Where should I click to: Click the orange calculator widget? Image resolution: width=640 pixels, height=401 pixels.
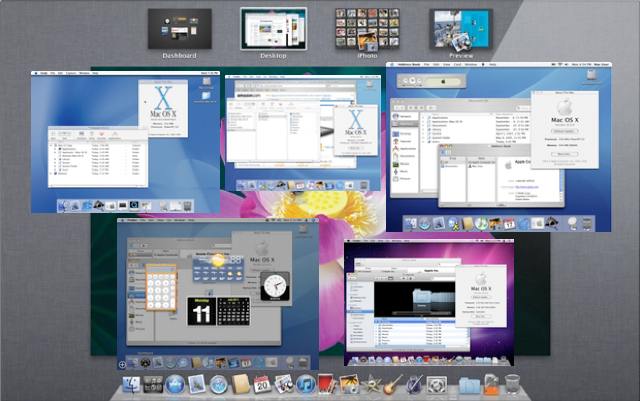pos(161,288)
